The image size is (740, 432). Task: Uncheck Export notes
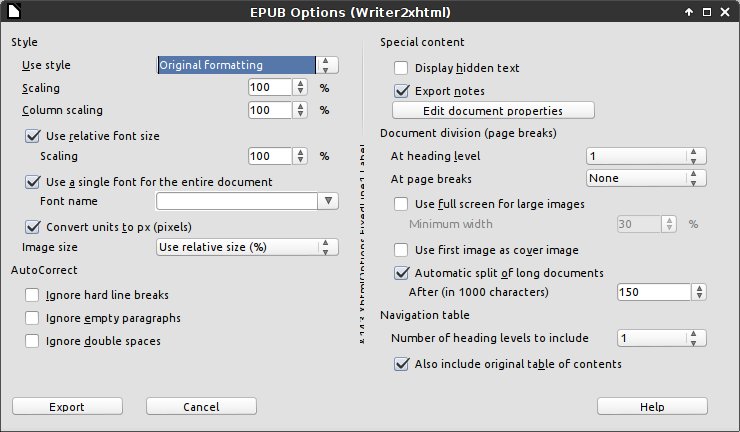(x=402, y=91)
